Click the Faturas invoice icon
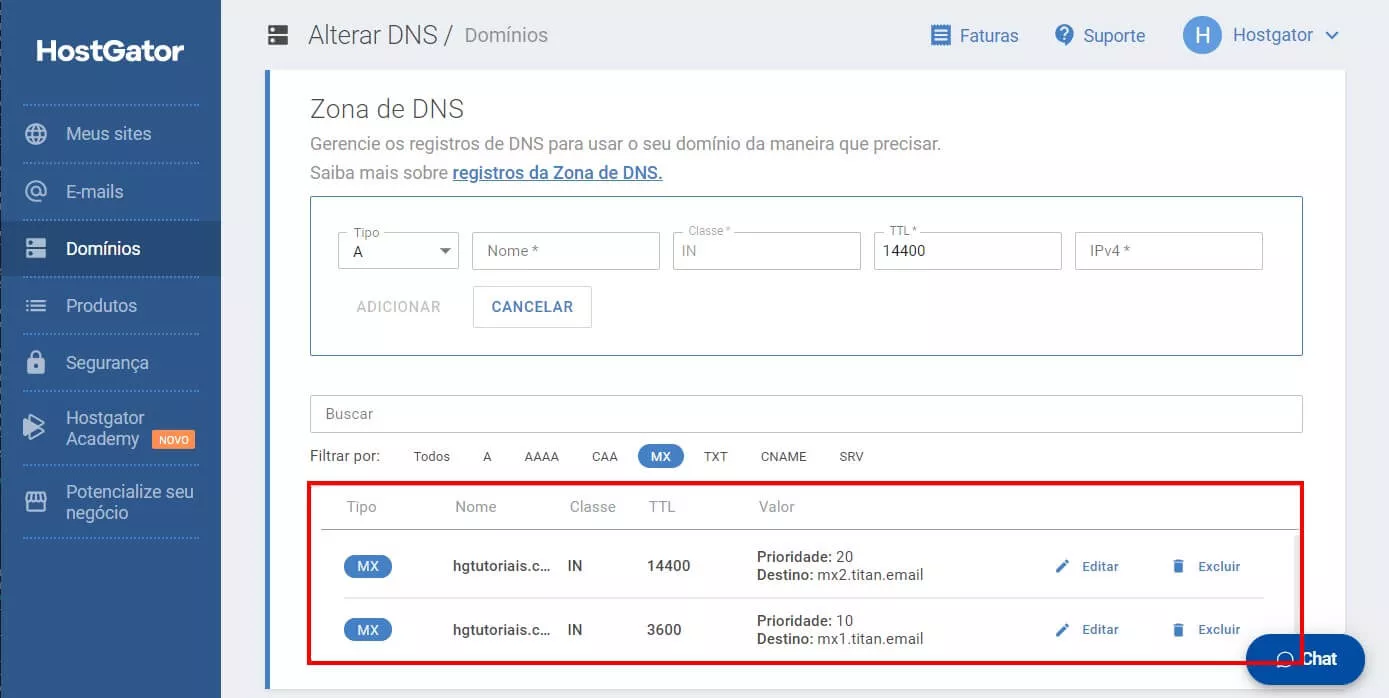 pos(940,35)
